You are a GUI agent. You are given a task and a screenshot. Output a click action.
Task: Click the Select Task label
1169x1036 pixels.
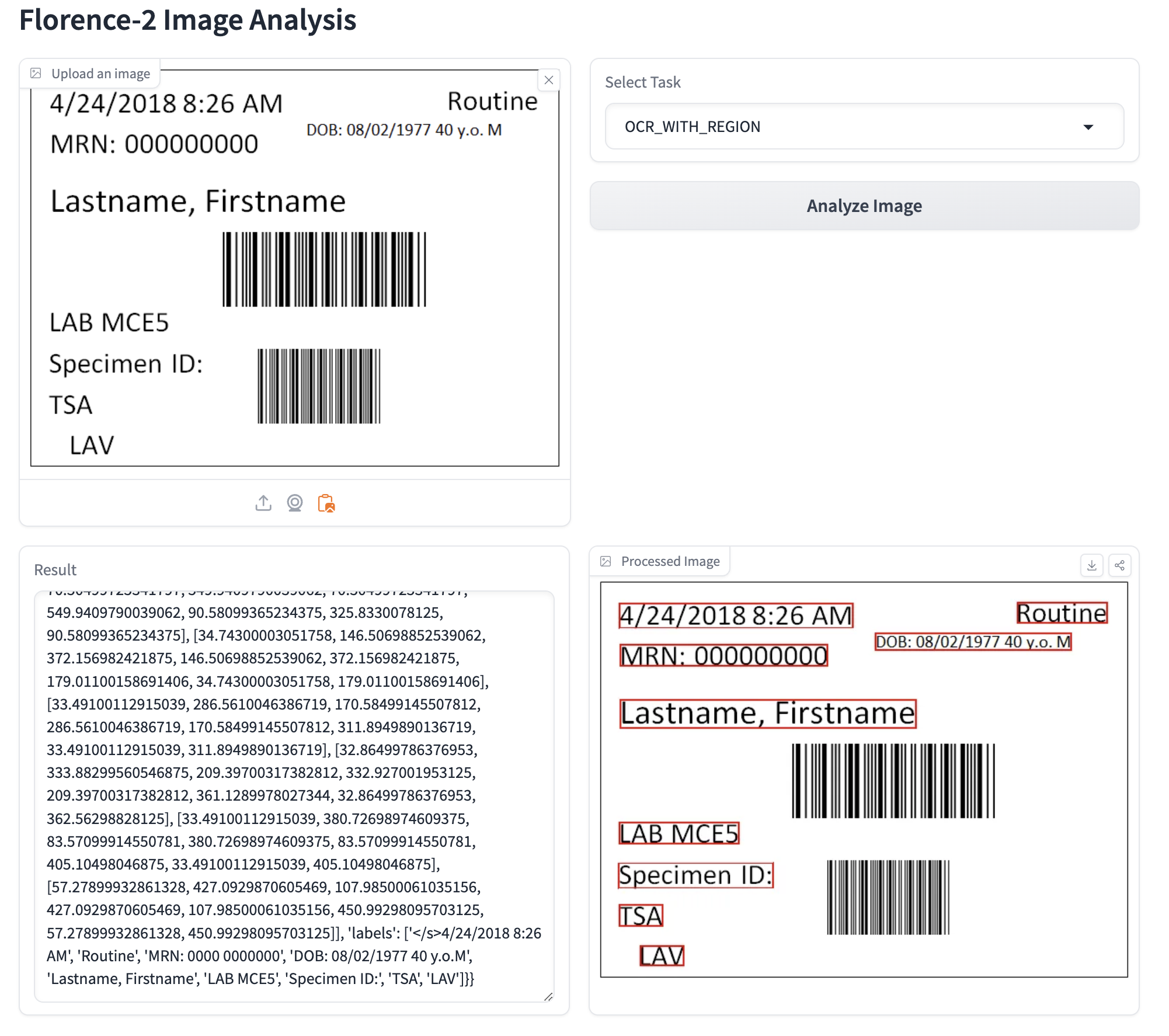[x=643, y=82]
